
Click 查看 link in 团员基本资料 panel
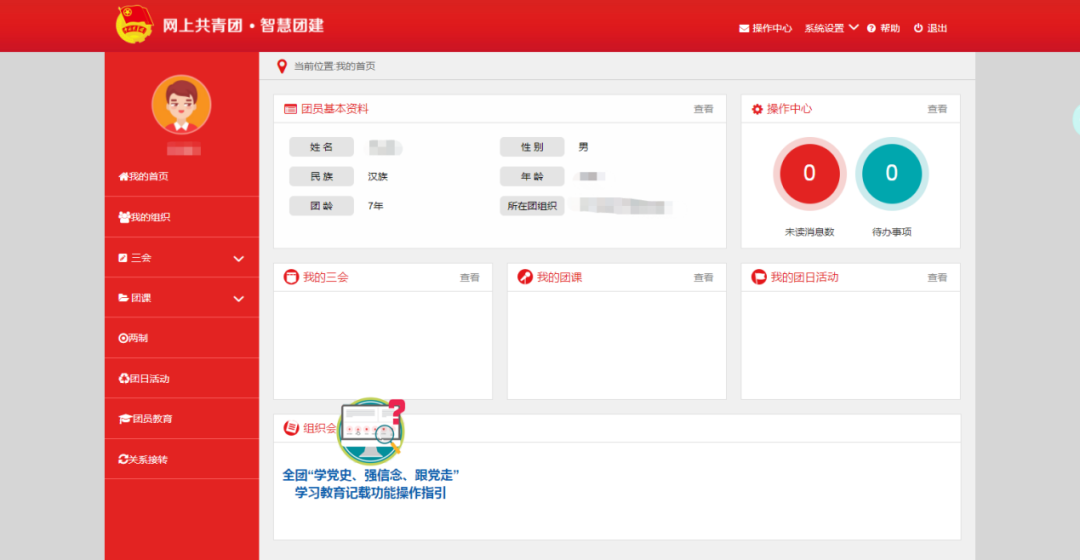tap(703, 109)
